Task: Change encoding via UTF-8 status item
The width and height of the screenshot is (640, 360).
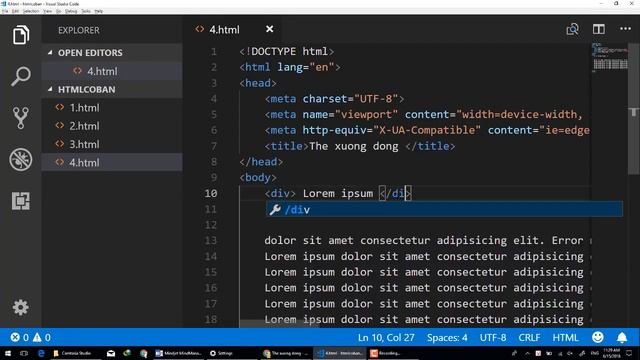Action: pos(493,338)
